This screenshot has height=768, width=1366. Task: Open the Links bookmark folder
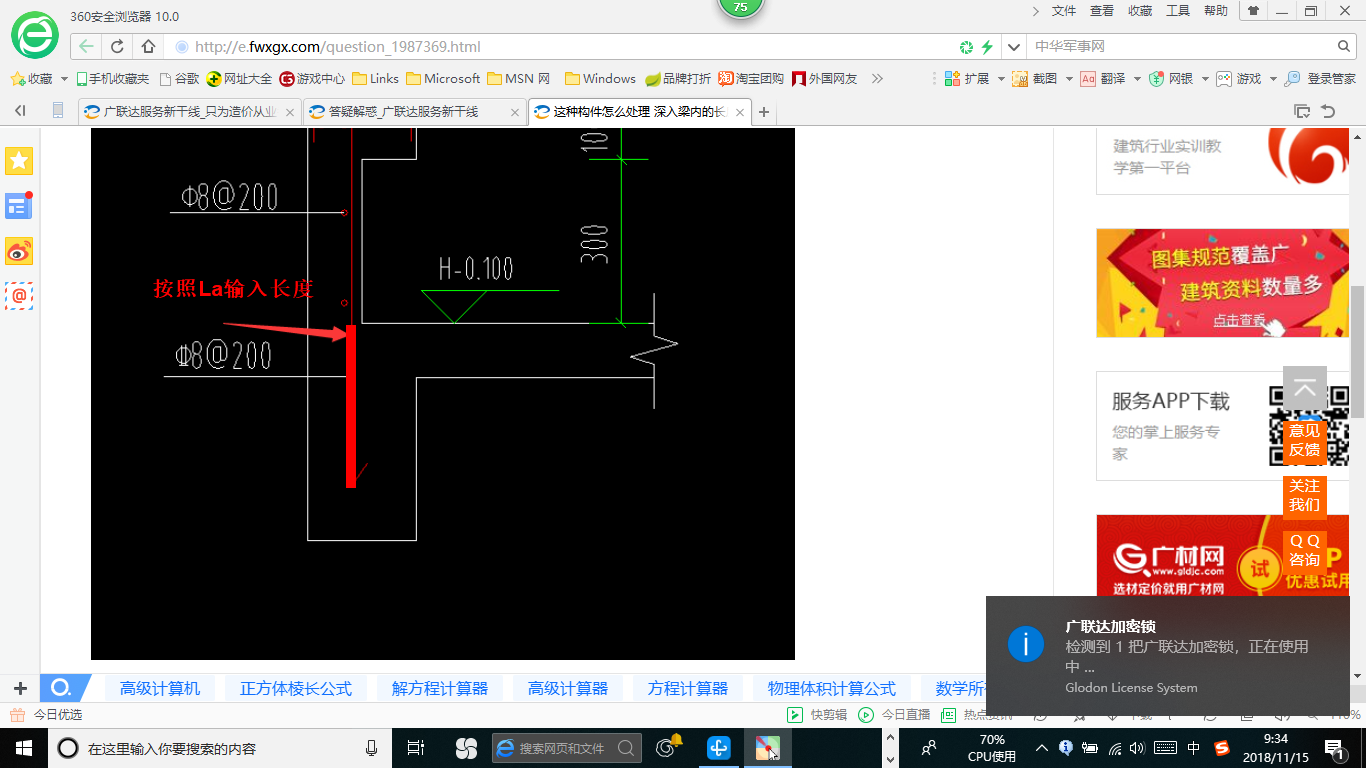[375, 78]
